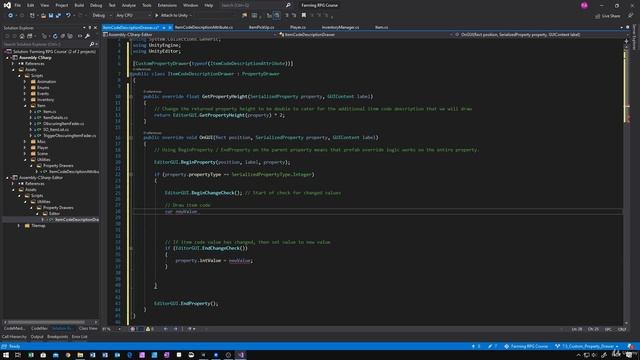The width and height of the screenshot is (640, 360).
Task: Switch to the Player.cs tab
Action: (x=298, y=27)
